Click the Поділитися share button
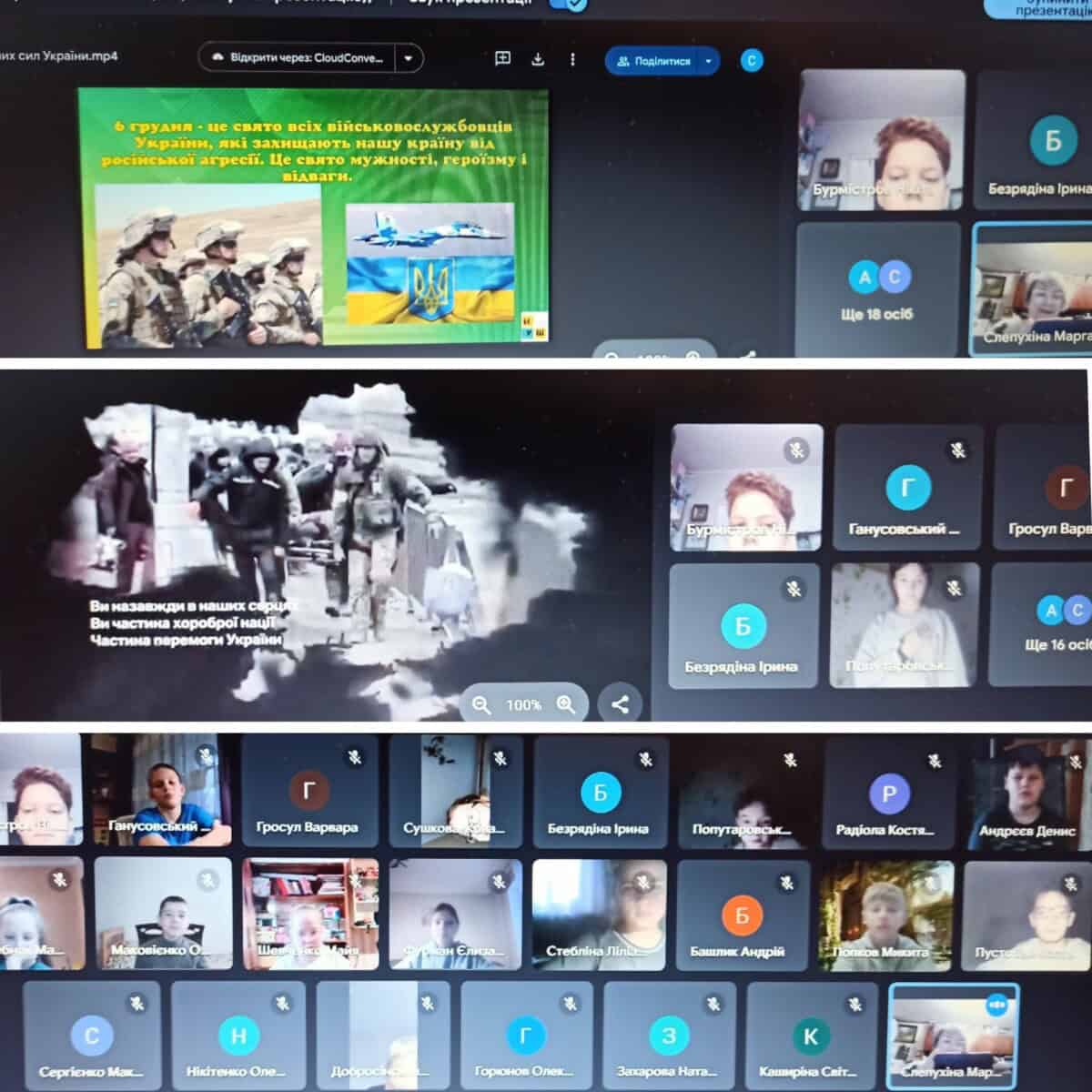The height and width of the screenshot is (1092, 1092). pos(652,61)
